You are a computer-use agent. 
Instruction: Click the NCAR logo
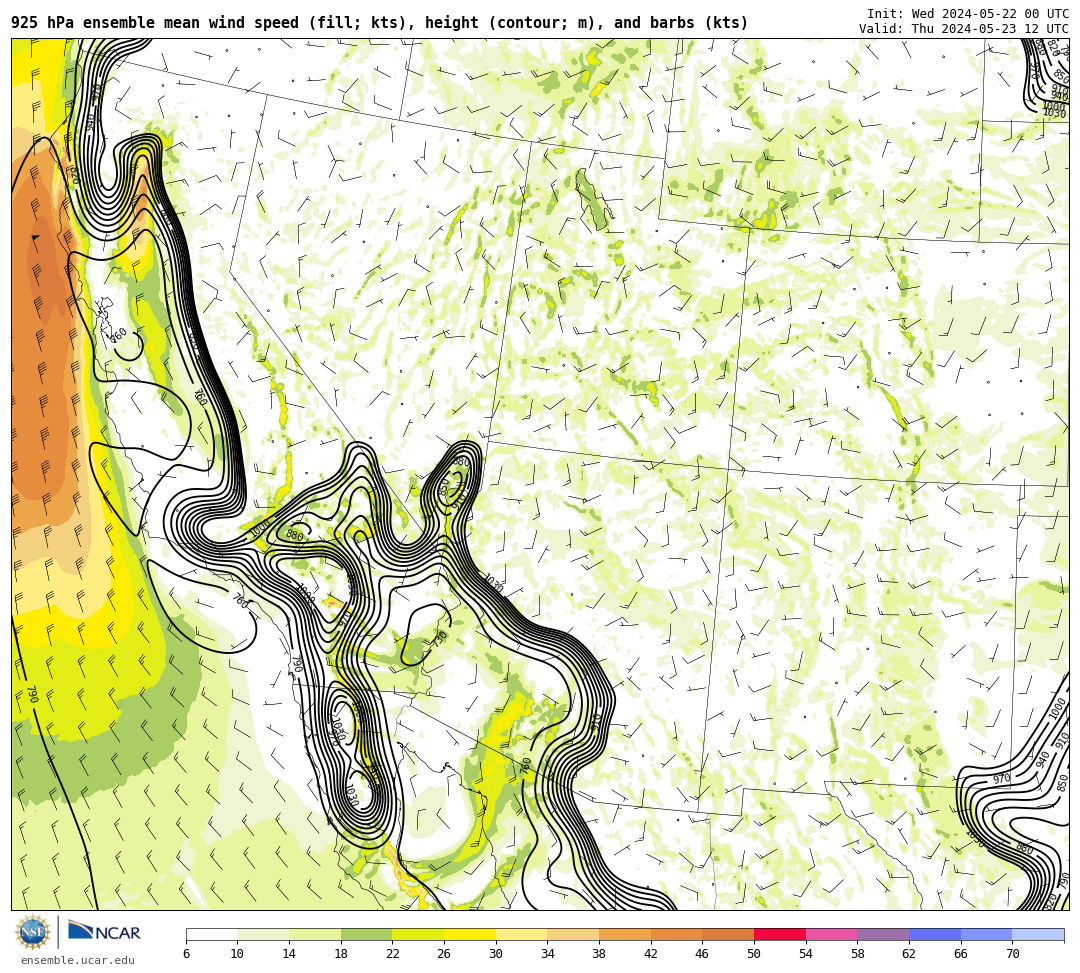104,932
